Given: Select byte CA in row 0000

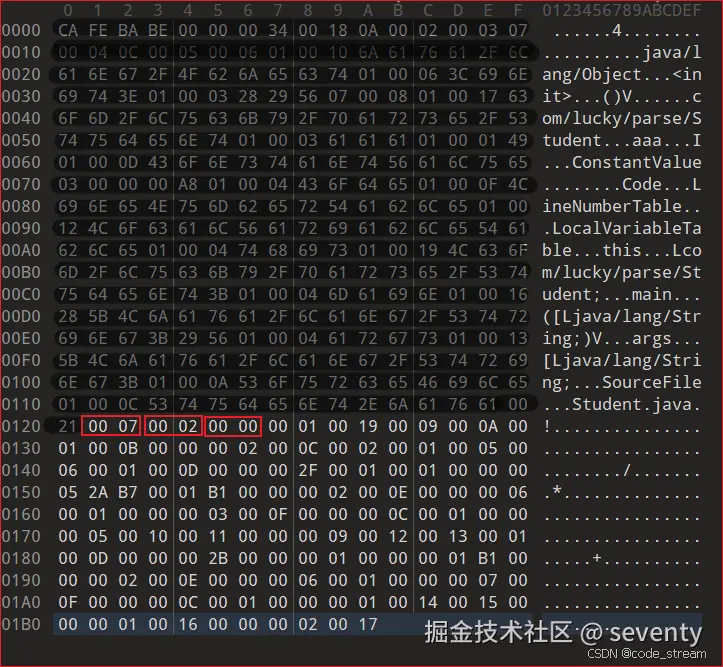Looking at the screenshot, I should 68,30.
